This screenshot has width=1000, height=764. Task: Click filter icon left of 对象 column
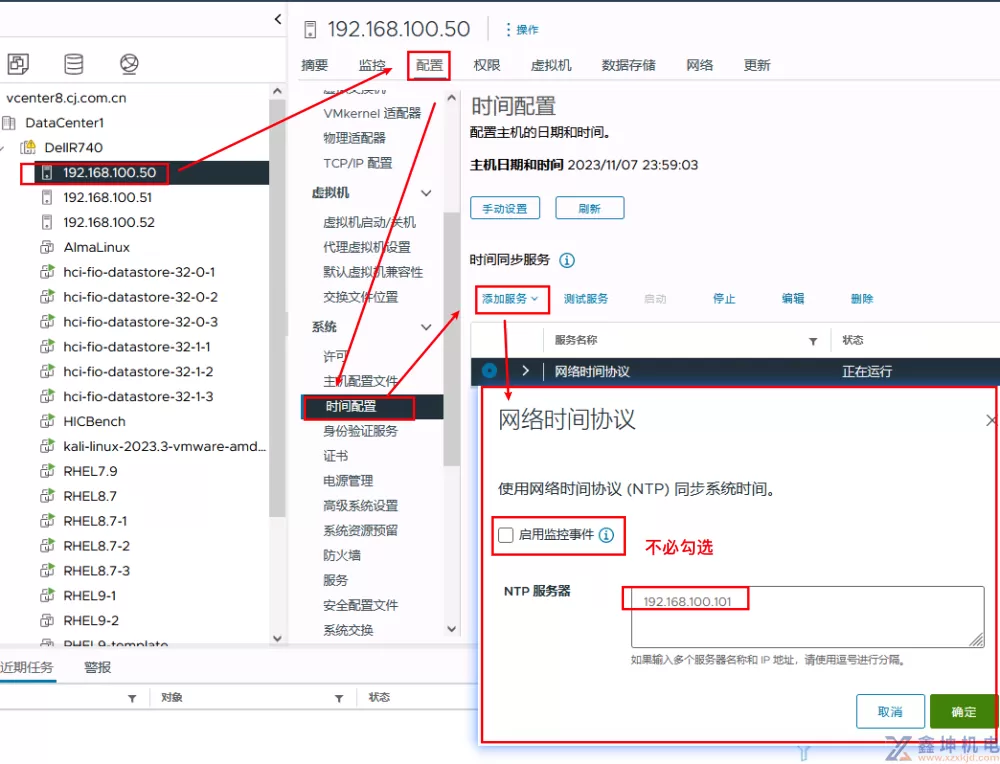(132, 698)
